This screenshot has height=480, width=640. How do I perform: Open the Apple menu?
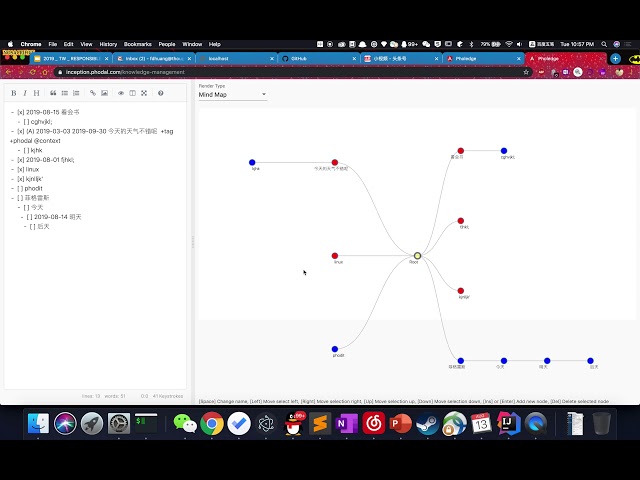[x=11, y=44]
